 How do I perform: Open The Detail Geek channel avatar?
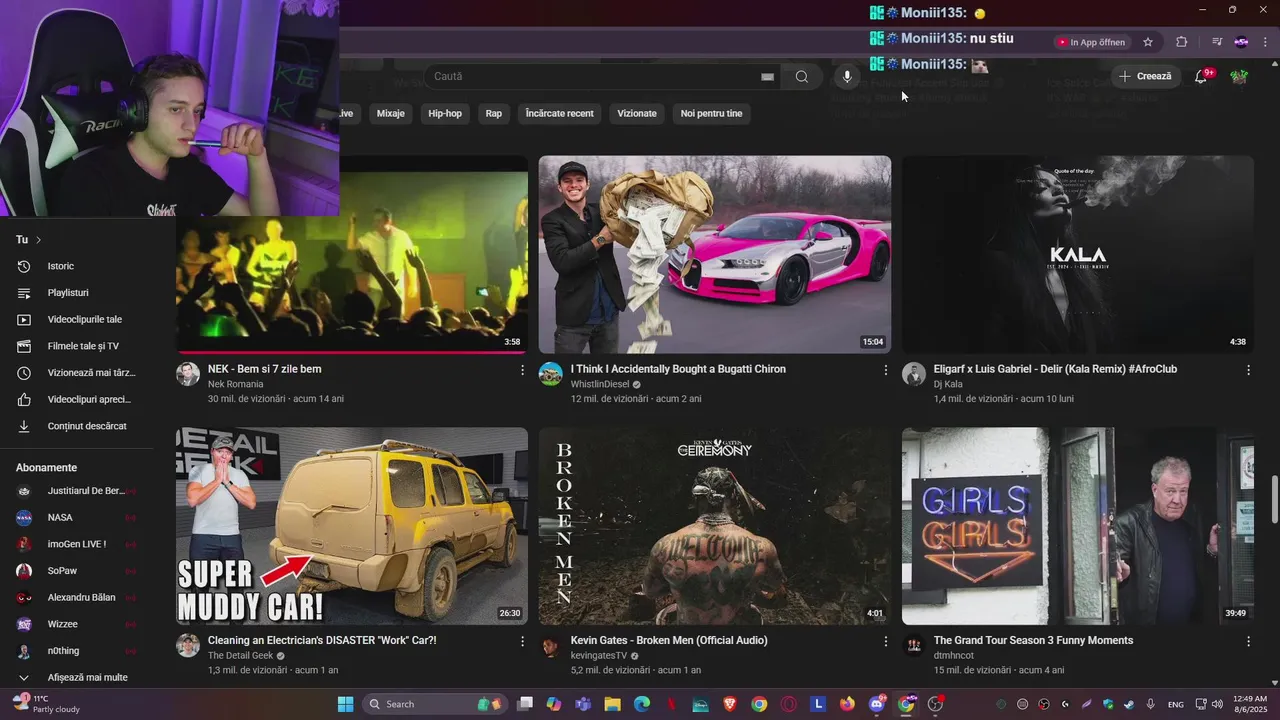(x=188, y=645)
